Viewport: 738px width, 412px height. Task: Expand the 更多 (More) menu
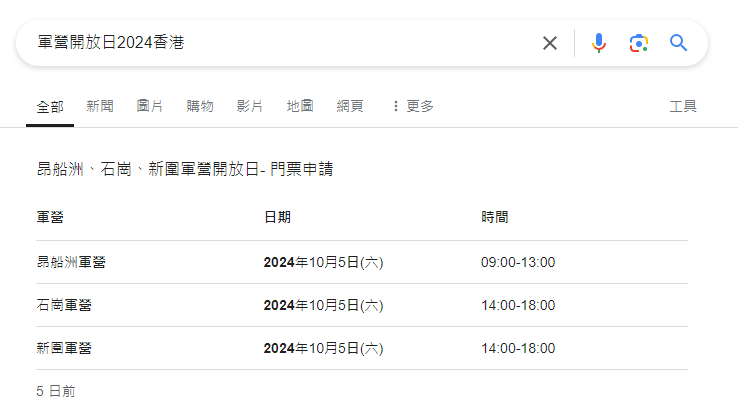tap(413, 106)
